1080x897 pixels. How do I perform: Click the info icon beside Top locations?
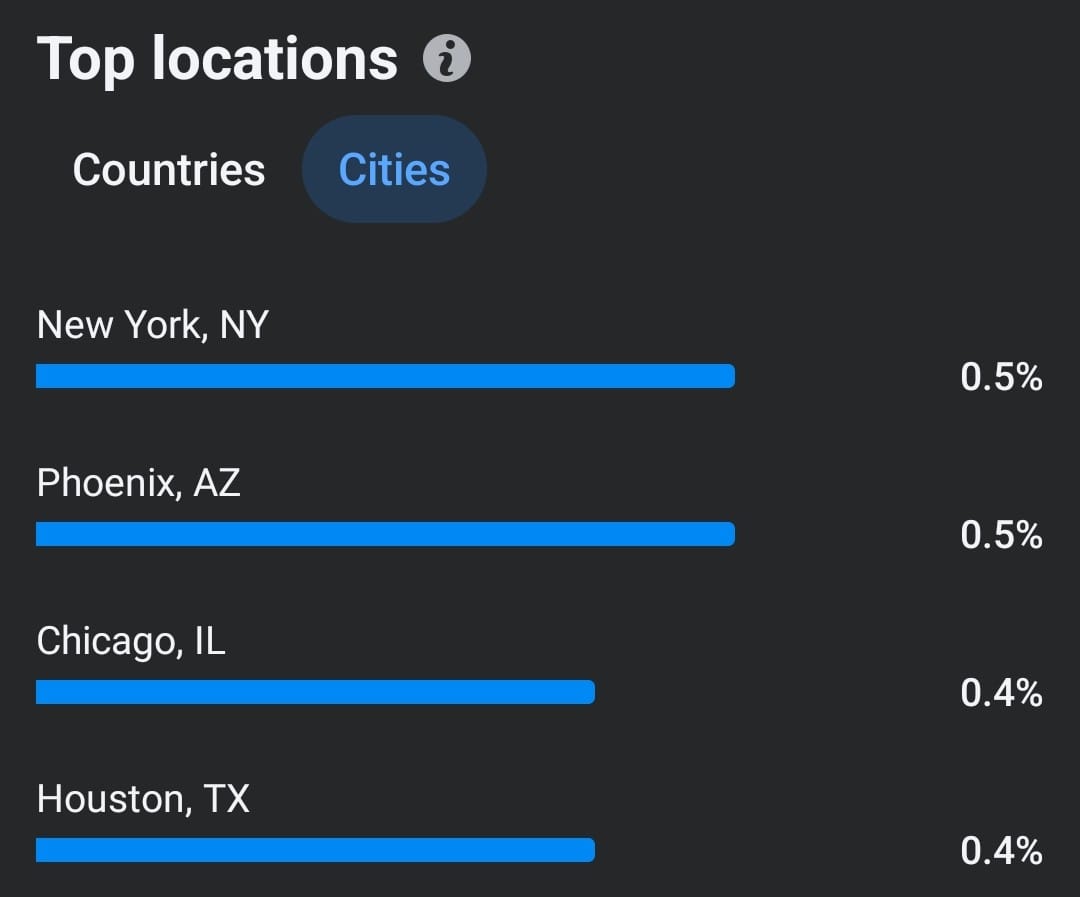click(x=446, y=58)
